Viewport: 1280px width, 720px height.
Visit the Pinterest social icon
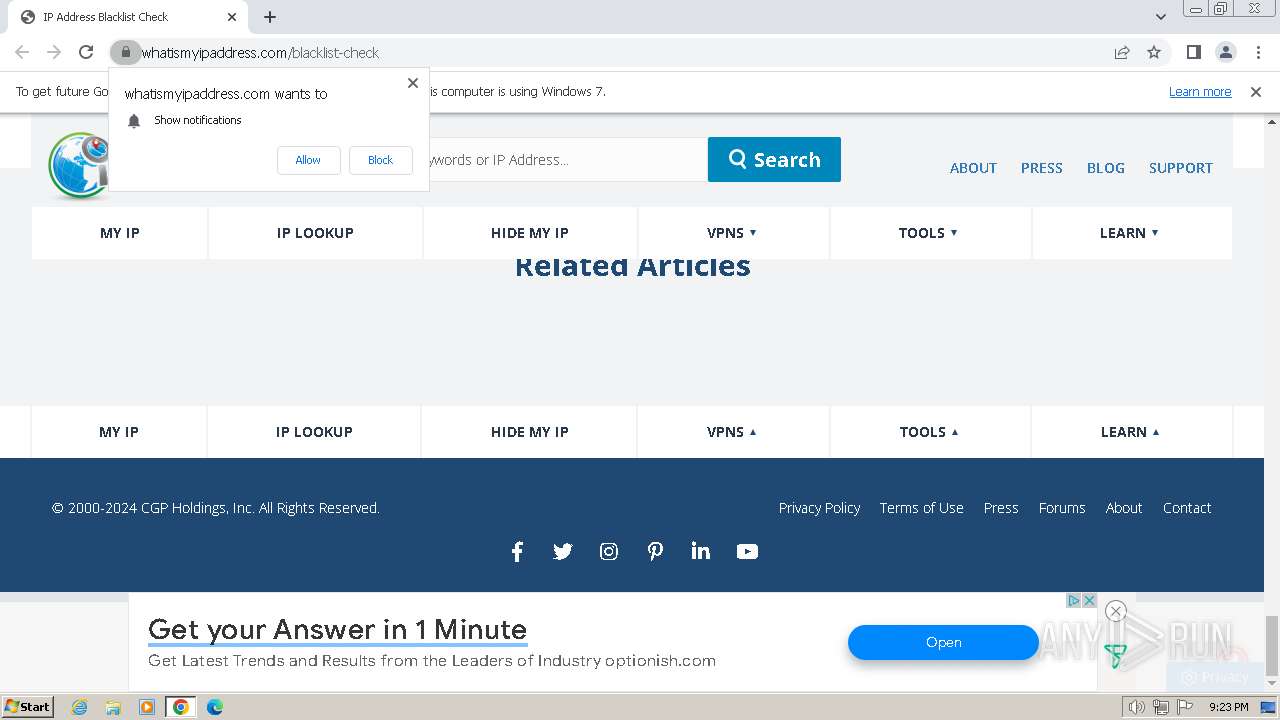[x=655, y=552]
